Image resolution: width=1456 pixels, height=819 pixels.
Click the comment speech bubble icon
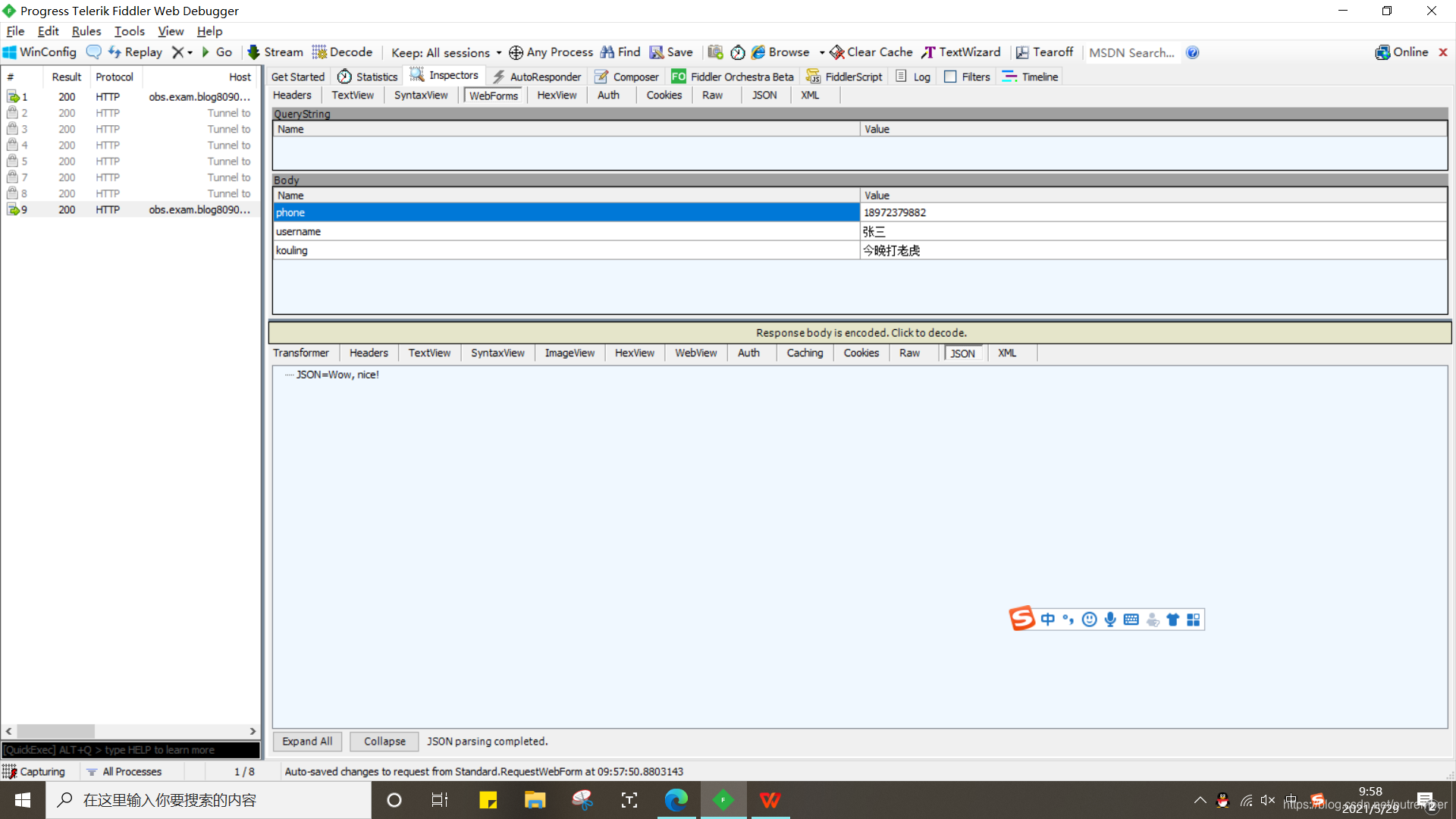[93, 52]
